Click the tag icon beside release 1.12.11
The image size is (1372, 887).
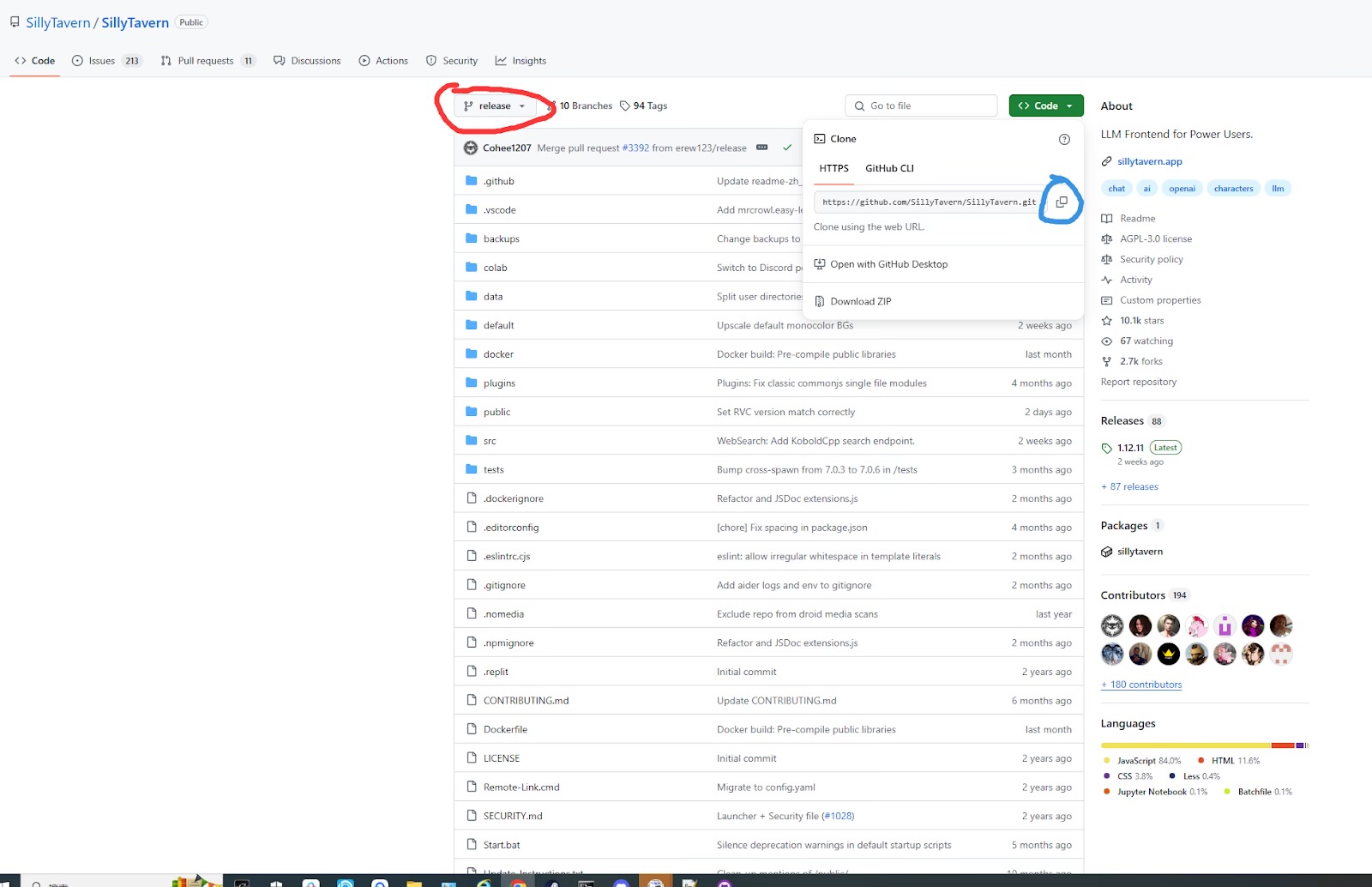1106,448
